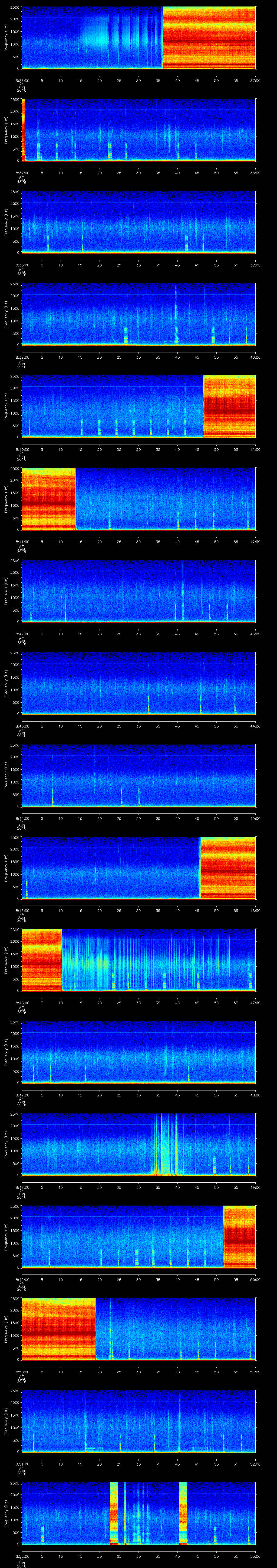Select the spectrogram panel starting at 8:47:00

click(x=138, y=1052)
